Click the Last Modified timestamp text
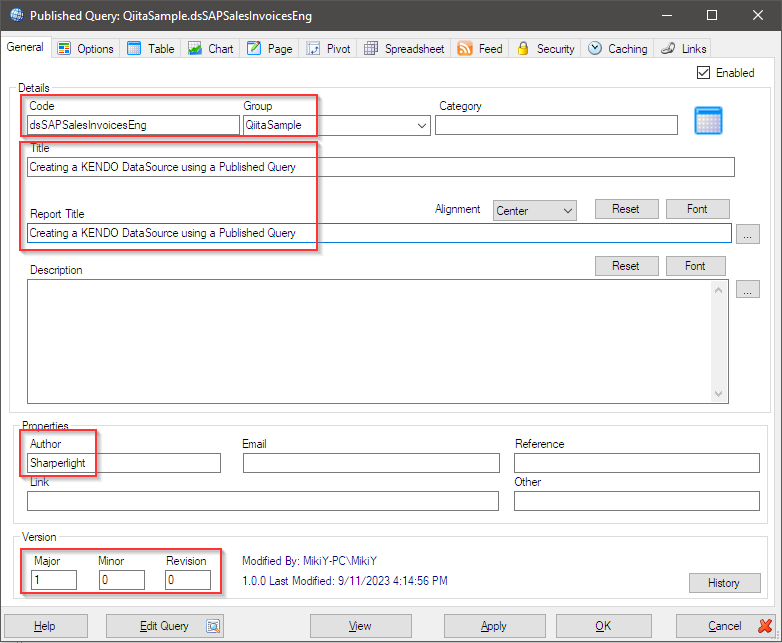 (x=345, y=581)
